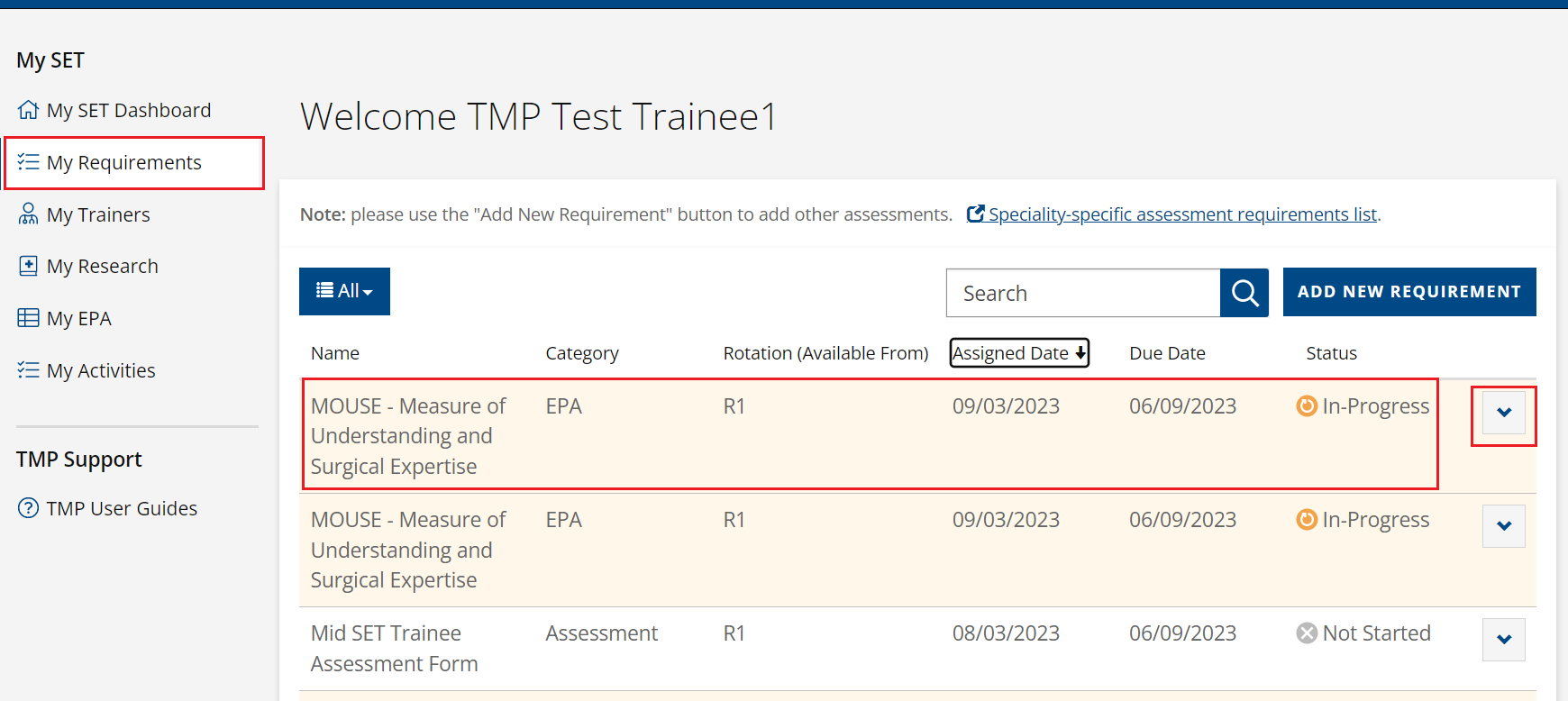This screenshot has height=701, width=1568.
Task: Click into the Search field
Action: (x=1083, y=293)
